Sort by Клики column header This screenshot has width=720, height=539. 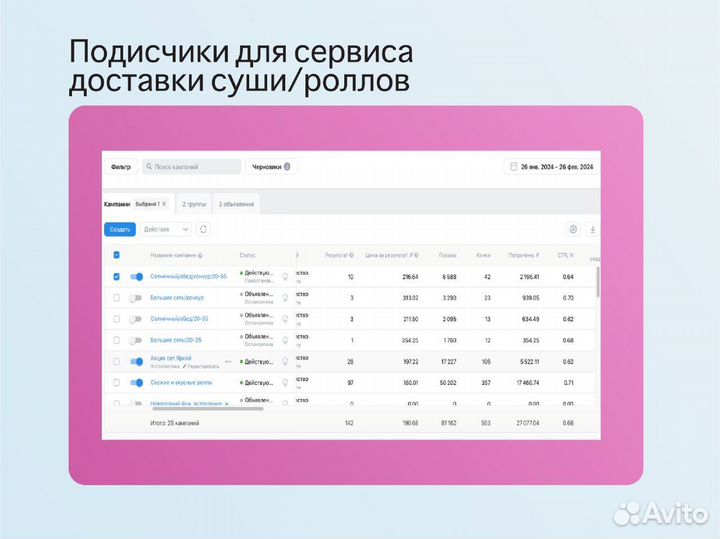(x=483, y=255)
